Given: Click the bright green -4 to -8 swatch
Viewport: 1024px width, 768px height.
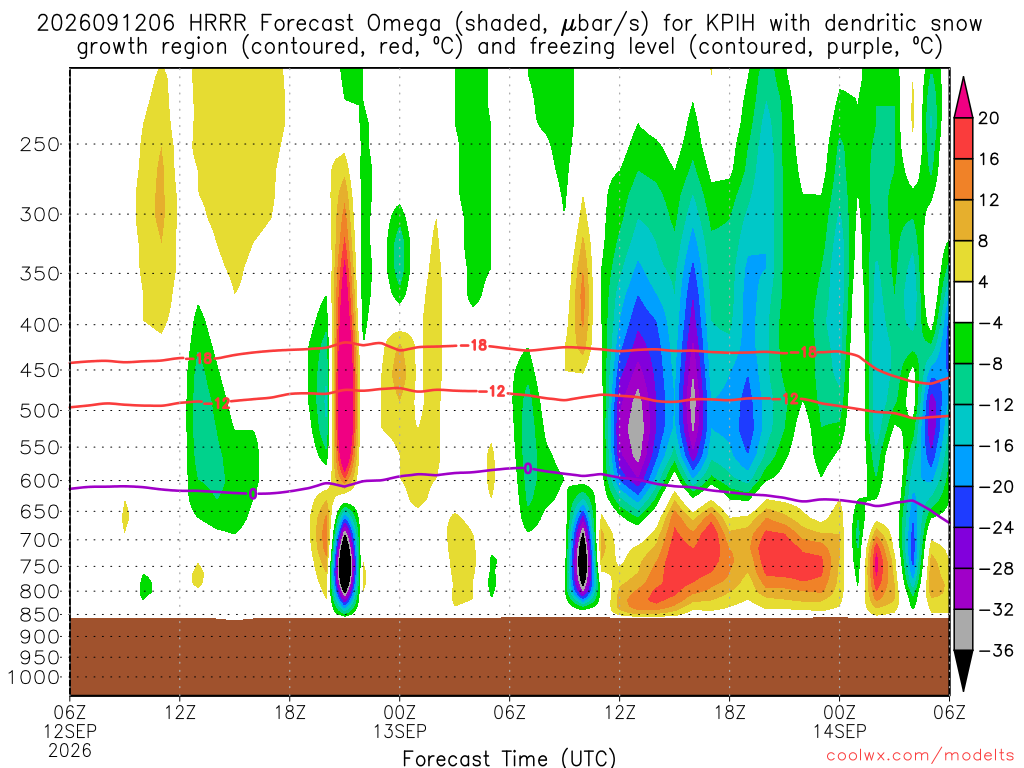Looking at the screenshot, I should 963,343.
